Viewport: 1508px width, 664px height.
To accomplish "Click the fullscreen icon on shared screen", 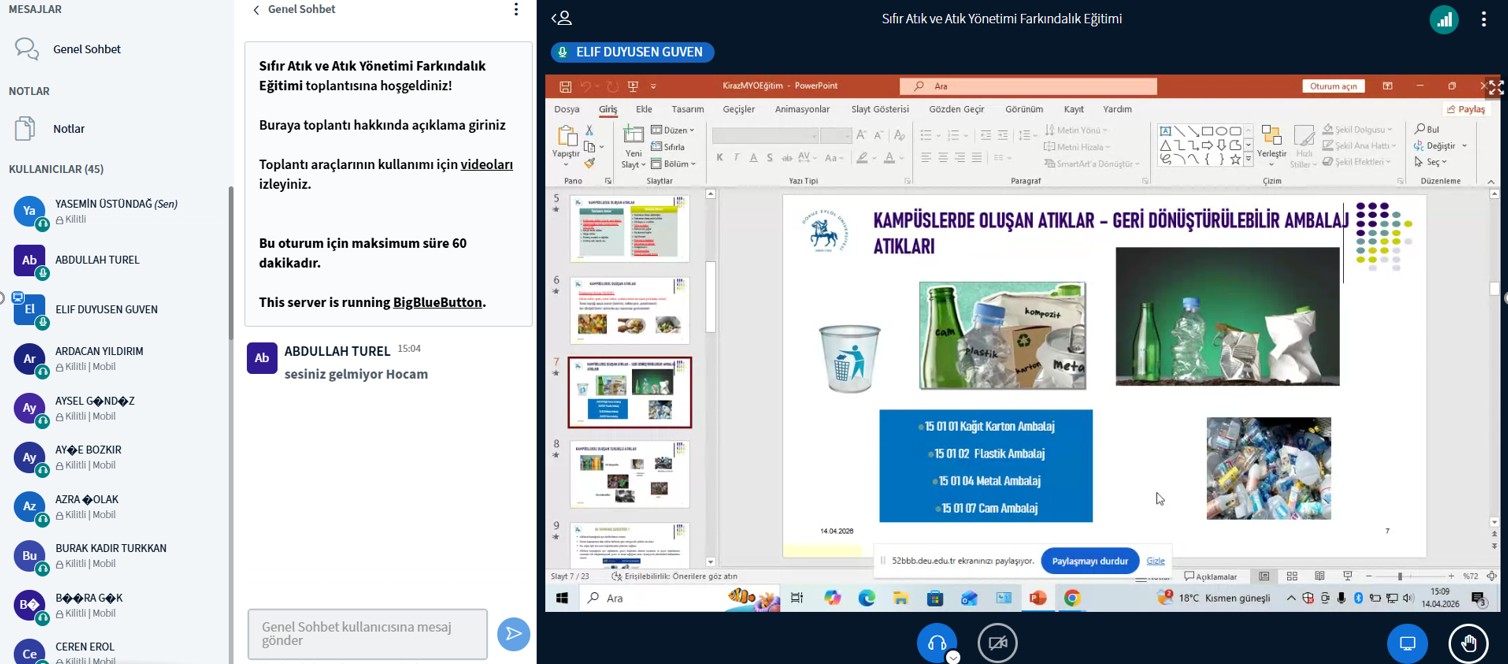I will click(1495, 87).
